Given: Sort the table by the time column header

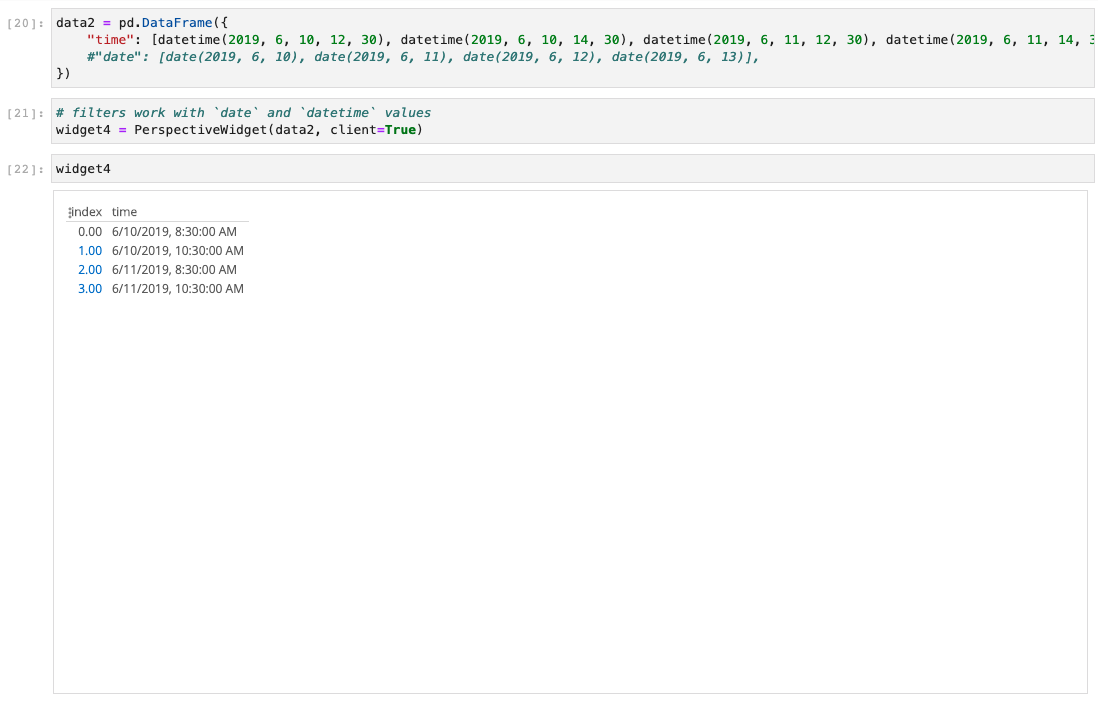Looking at the screenshot, I should 122,211.
